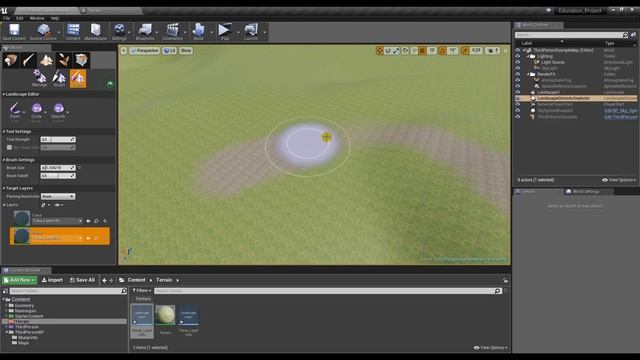Click the World Outliner search field

[x=571, y=35]
